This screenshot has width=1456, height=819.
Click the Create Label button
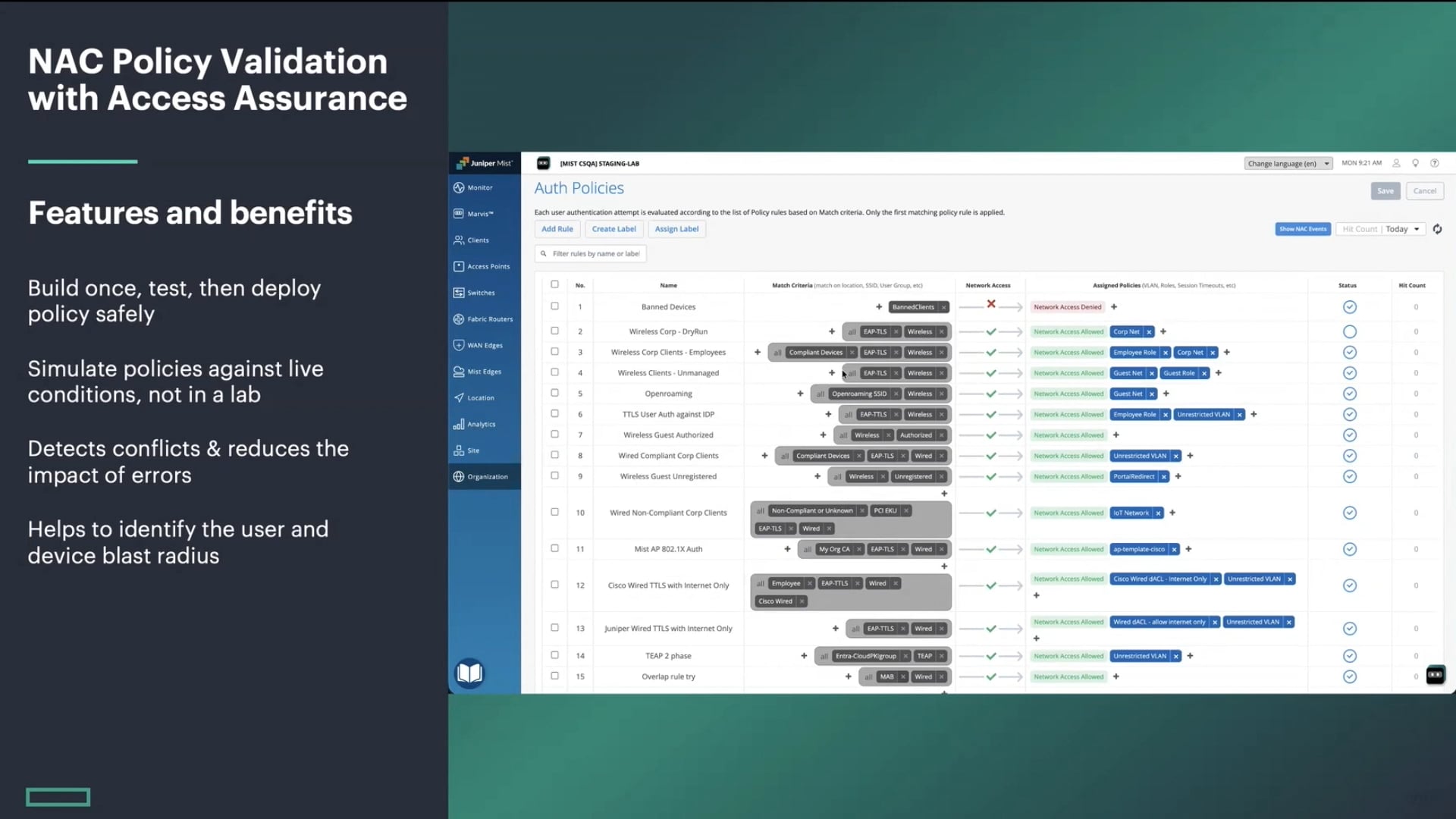614,229
